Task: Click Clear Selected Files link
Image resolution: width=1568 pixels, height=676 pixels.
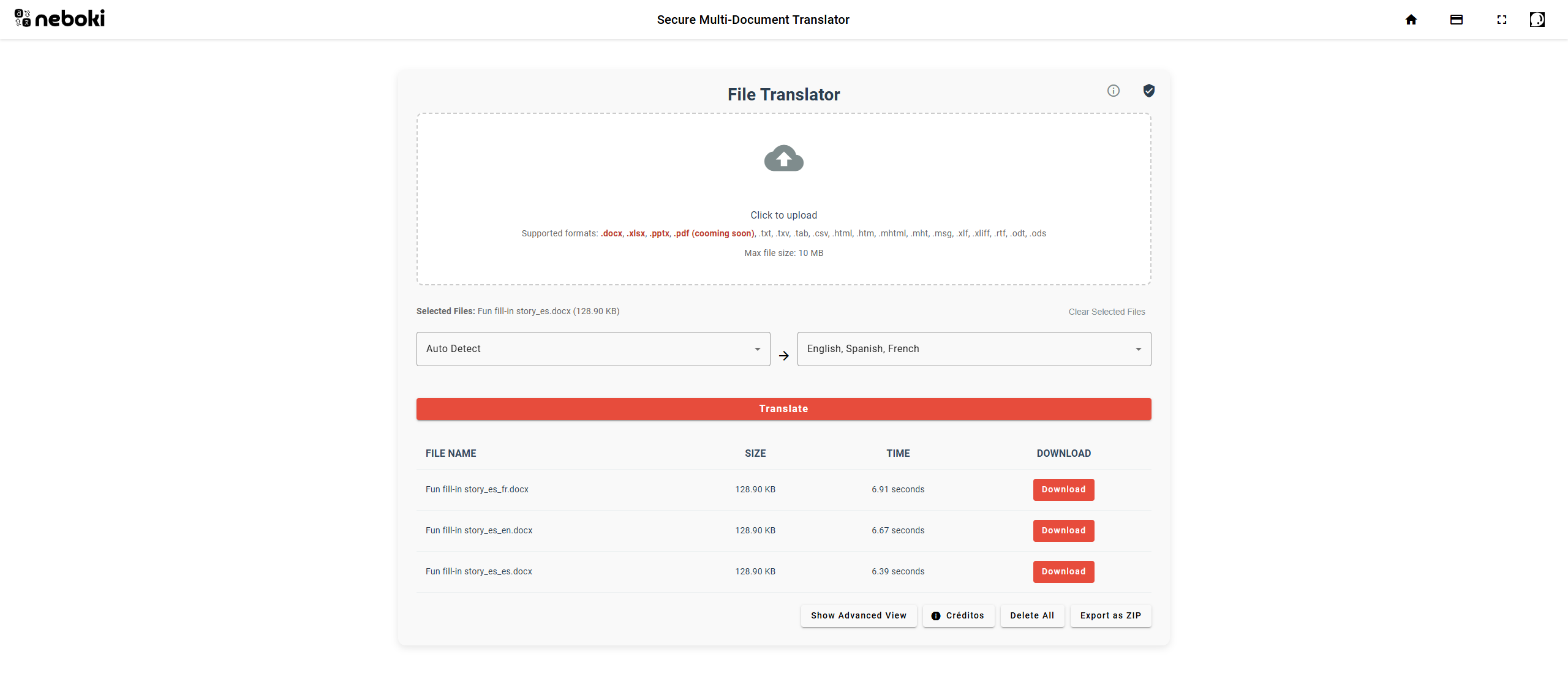Action: click(x=1106, y=312)
